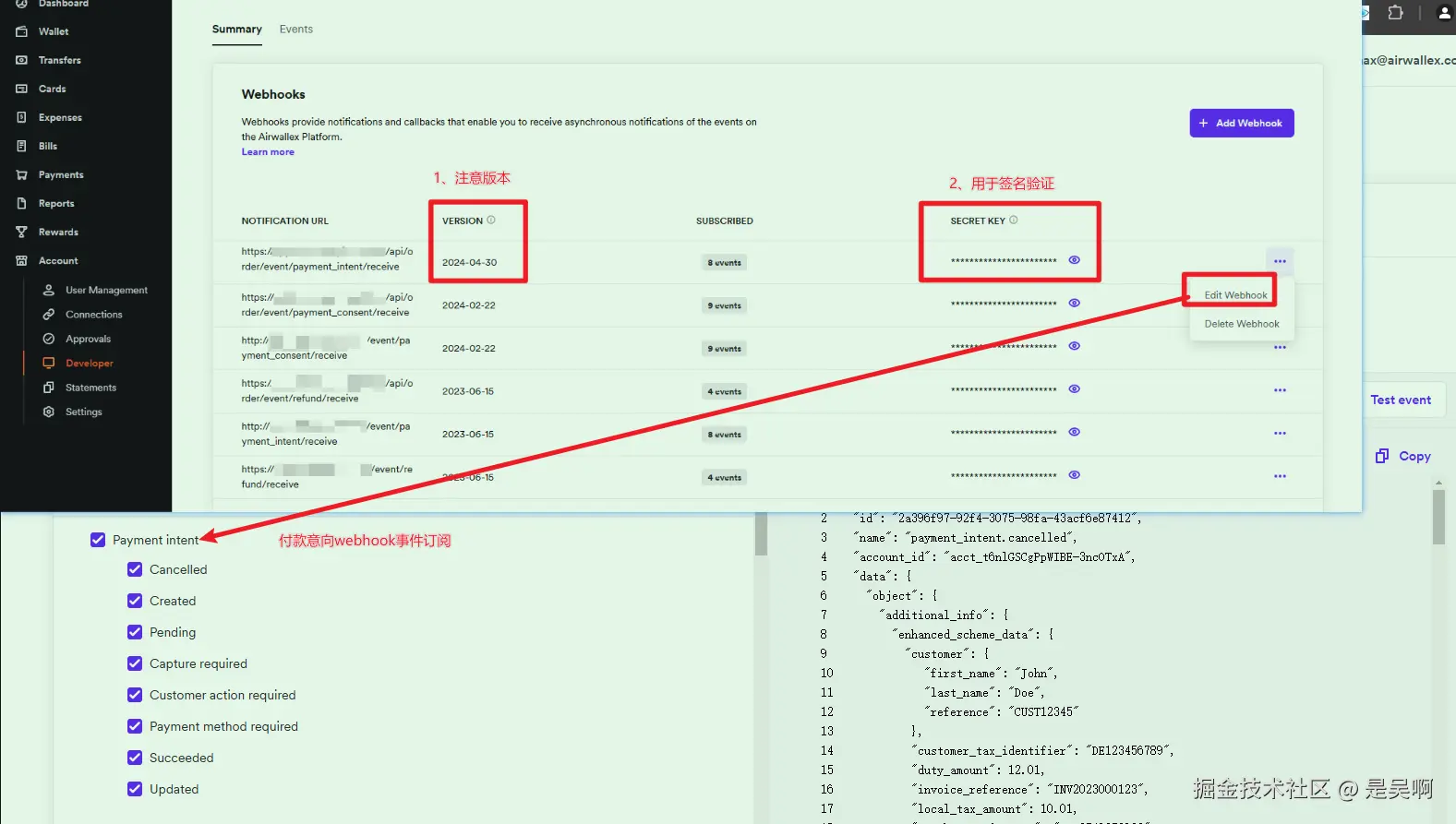Click the VERSION info icon

point(491,220)
